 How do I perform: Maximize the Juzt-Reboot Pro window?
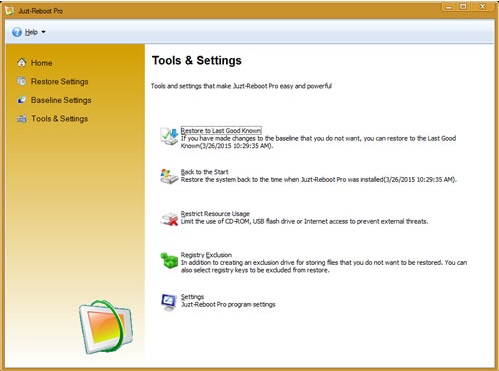[x=463, y=7]
